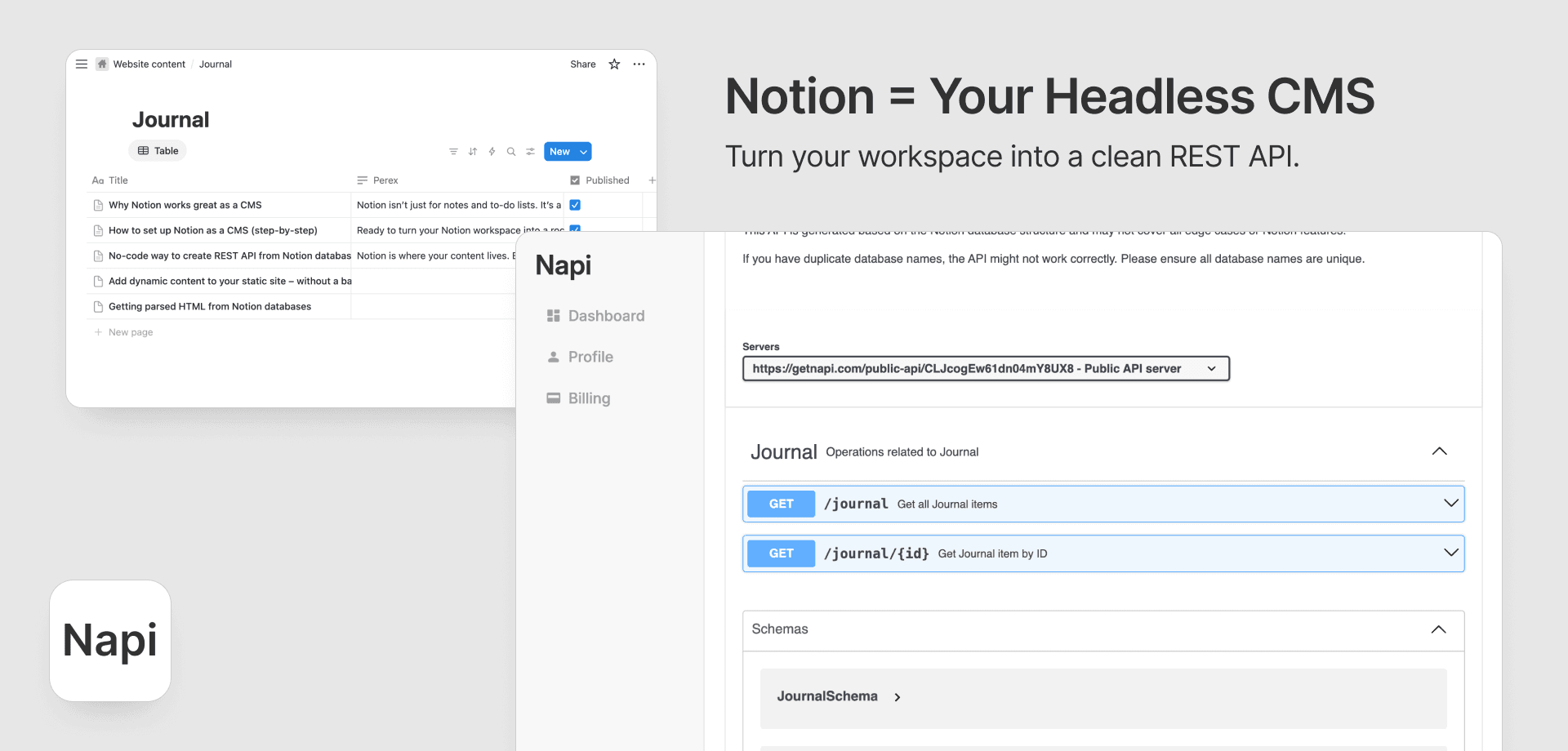The image size is (1568, 751).
Task: Click the home icon beside Website content
Action: coord(102,64)
